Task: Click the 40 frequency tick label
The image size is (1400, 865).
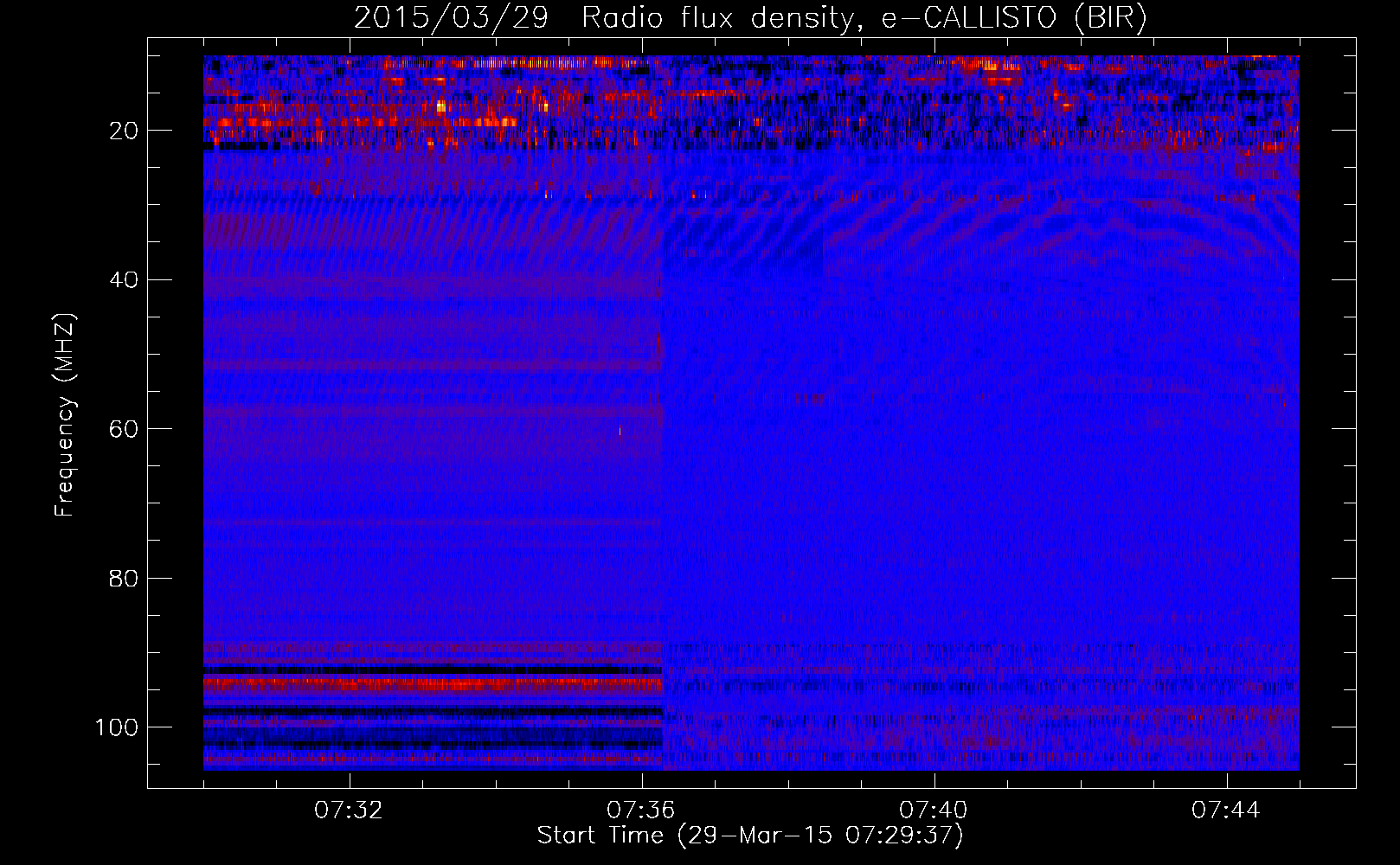Action: coord(124,280)
